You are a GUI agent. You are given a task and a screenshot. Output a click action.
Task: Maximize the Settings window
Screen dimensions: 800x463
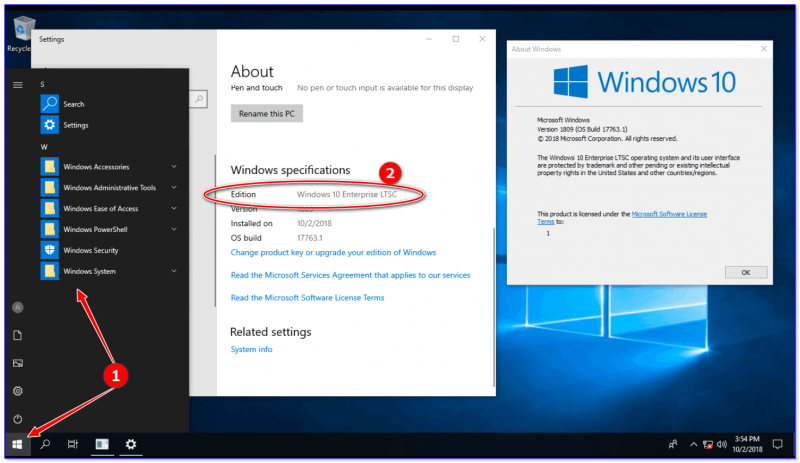[456, 39]
